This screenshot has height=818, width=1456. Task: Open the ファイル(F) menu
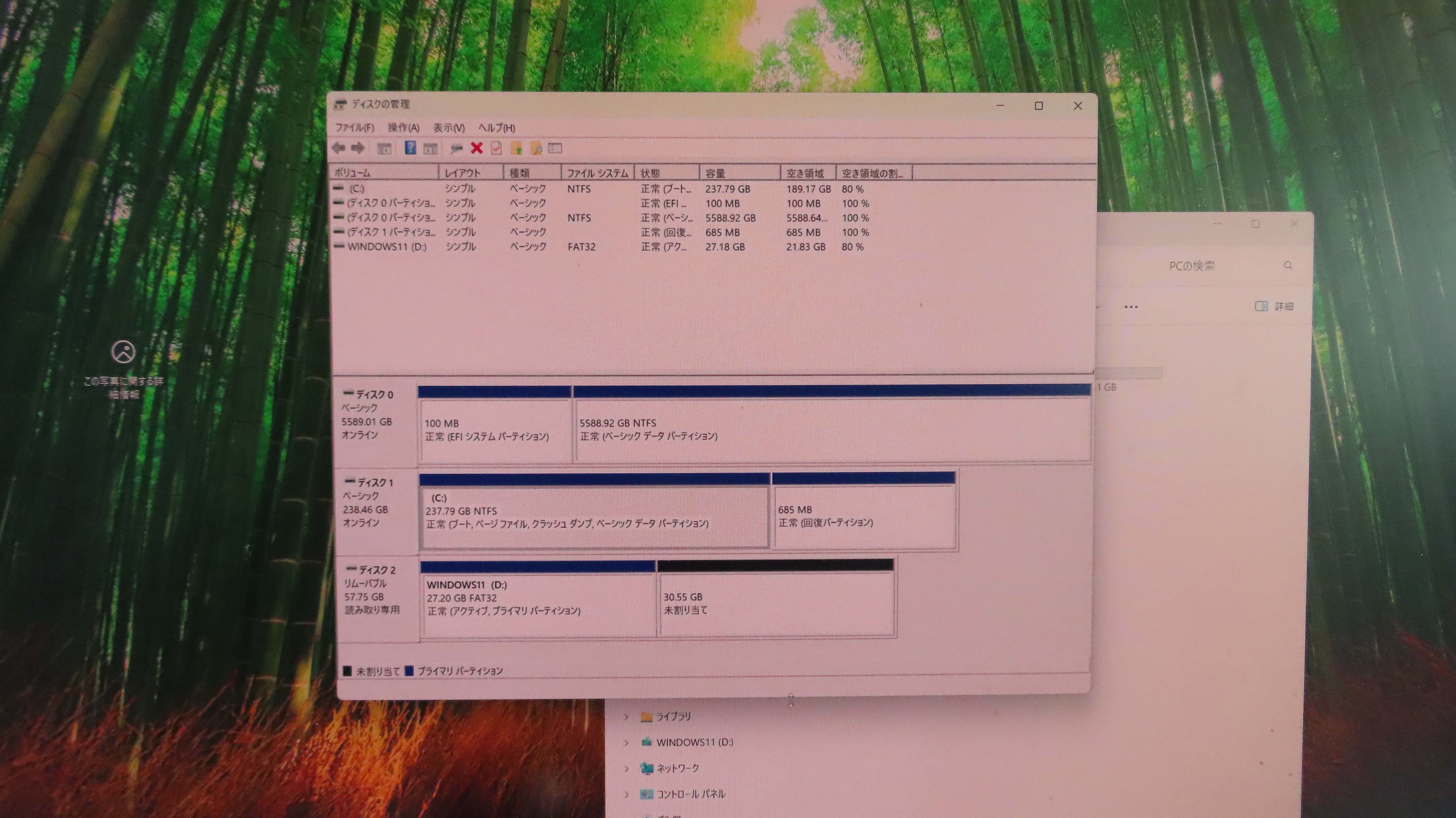pos(354,128)
